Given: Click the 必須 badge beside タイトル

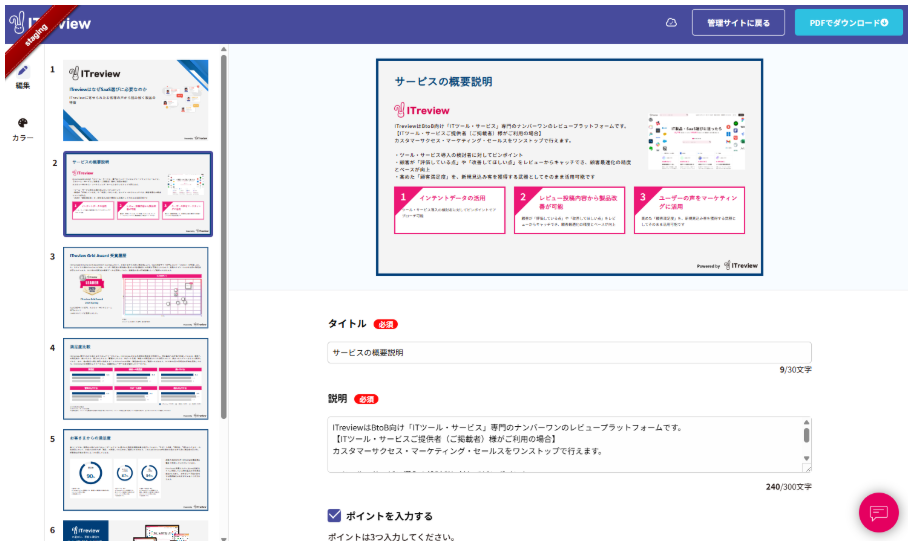Looking at the screenshot, I should [385, 324].
